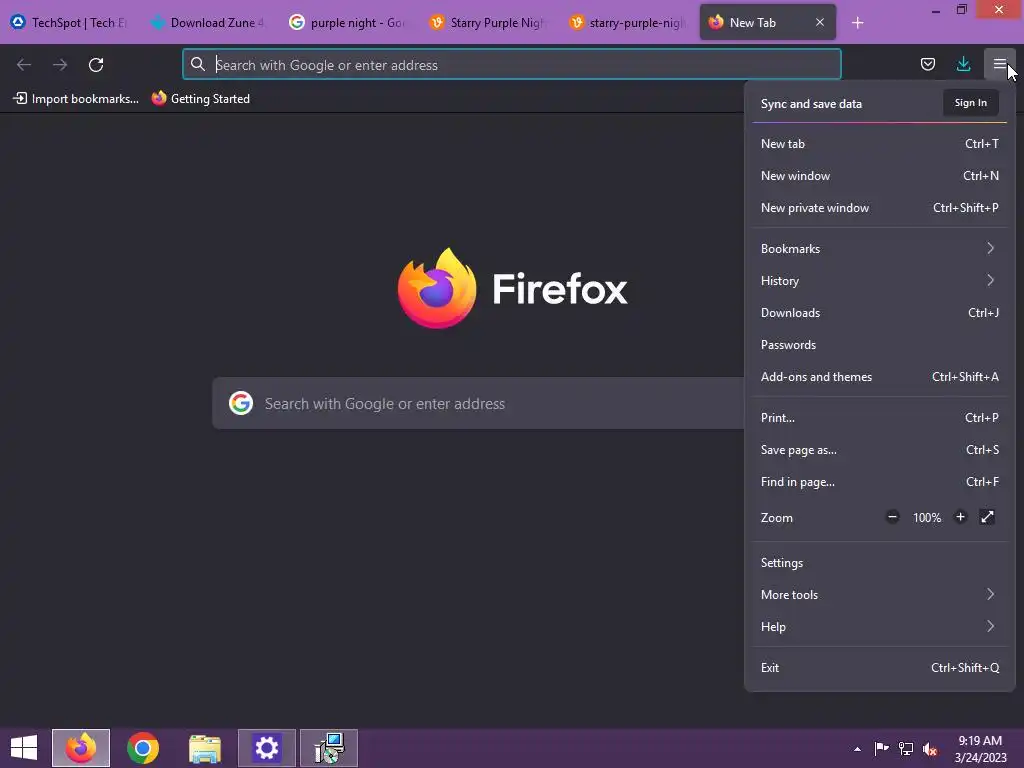Choose Find in page...
Image resolution: width=1024 pixels, height=768 pixels.
click(x=880, y=482)
